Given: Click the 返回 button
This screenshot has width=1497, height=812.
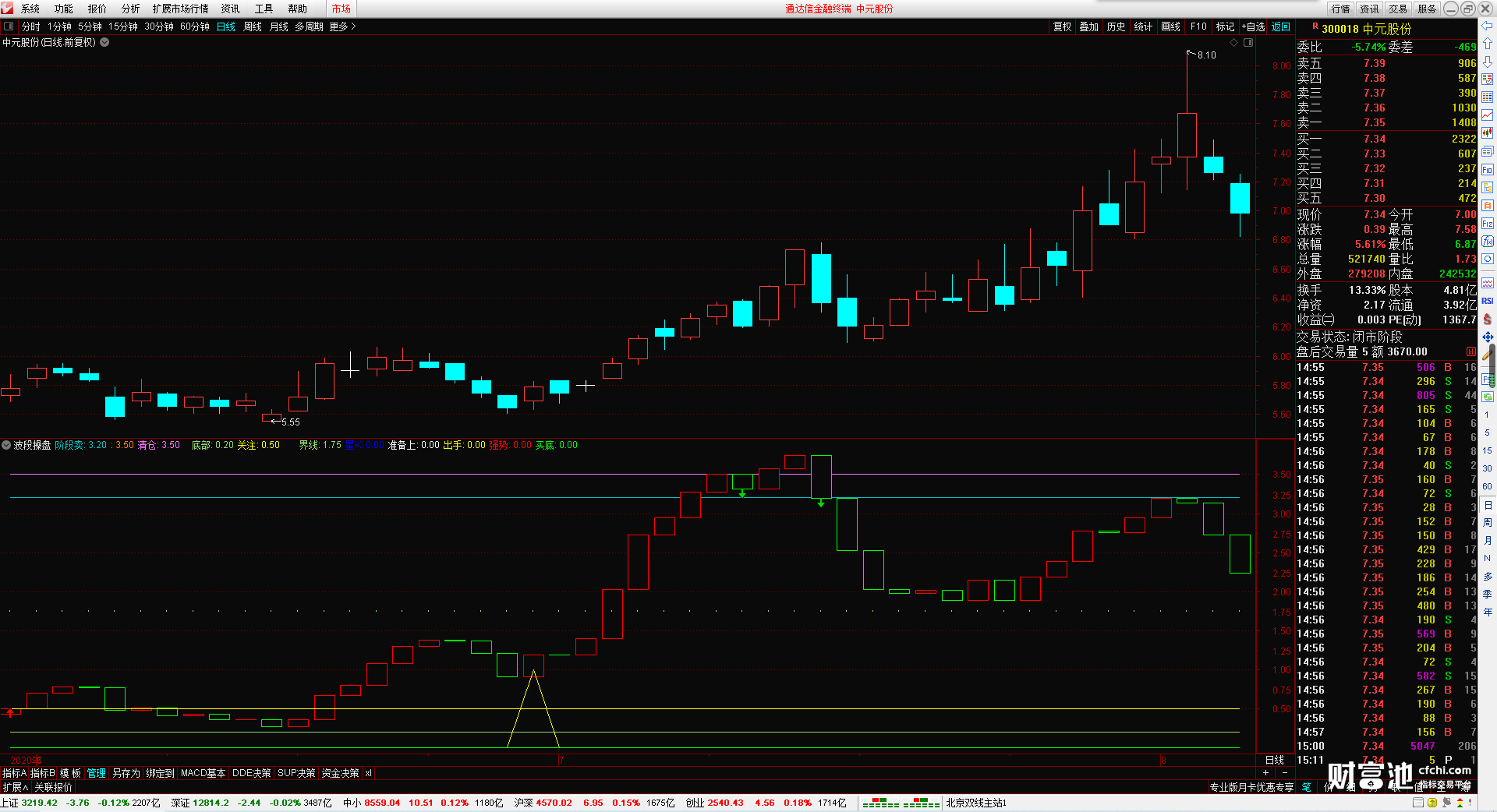Looking at the screenshot, I should [x=1281, y=26].
